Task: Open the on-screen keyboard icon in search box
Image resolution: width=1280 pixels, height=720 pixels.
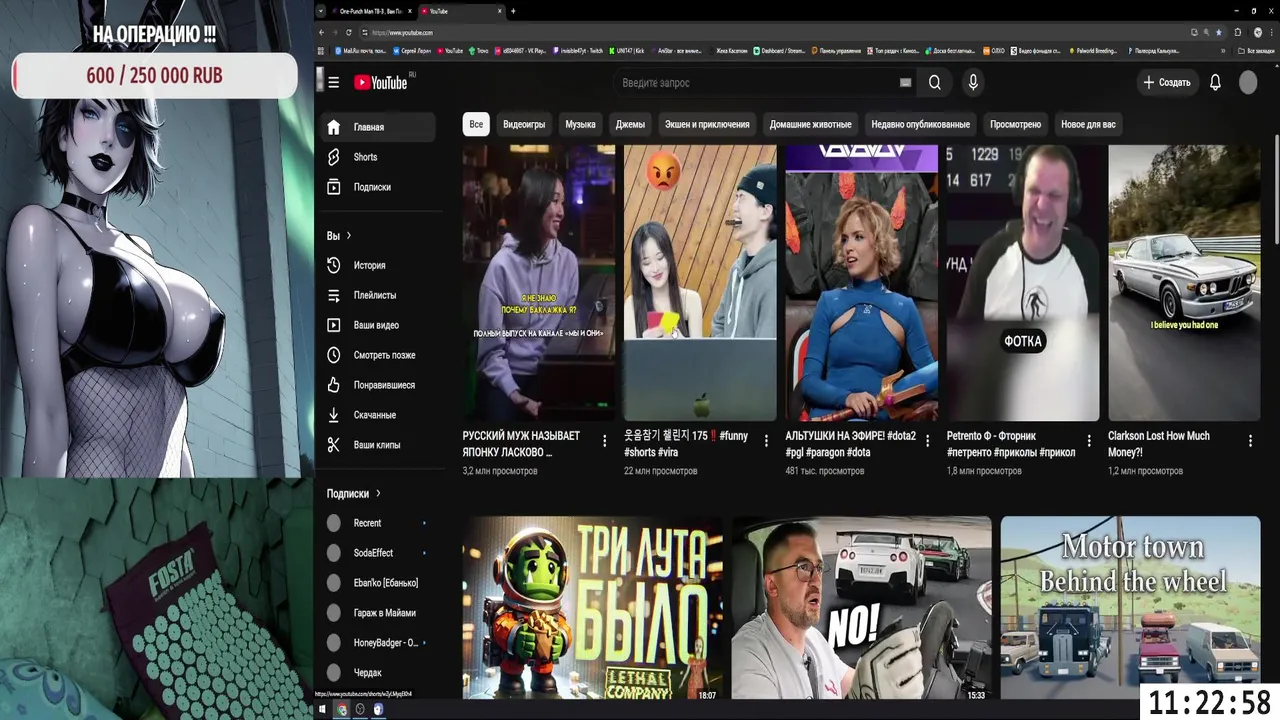Action: (905, 83)
